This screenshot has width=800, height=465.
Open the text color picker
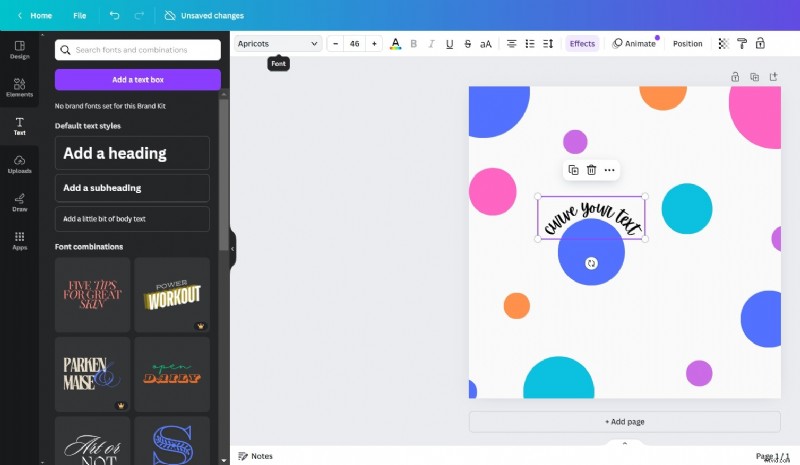click(x=395, y=44)
